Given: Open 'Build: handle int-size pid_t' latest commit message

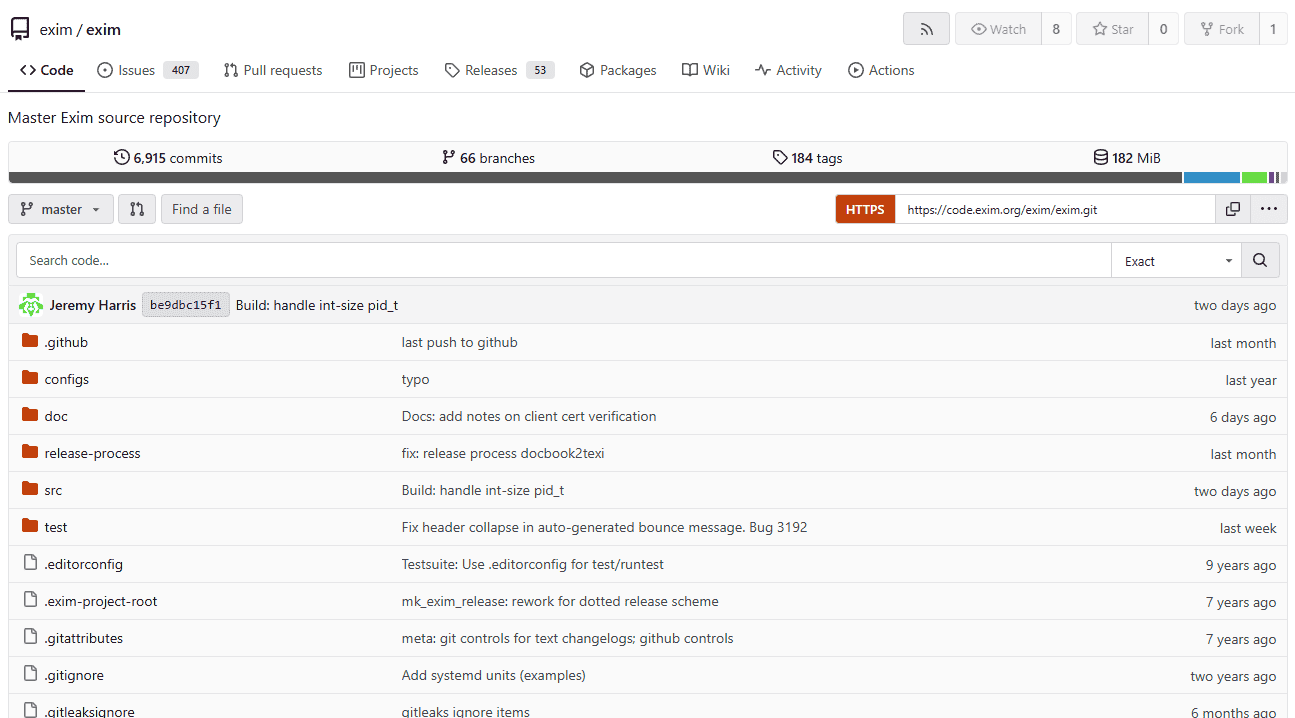Looking at the screenshot, I should point(317,305).
